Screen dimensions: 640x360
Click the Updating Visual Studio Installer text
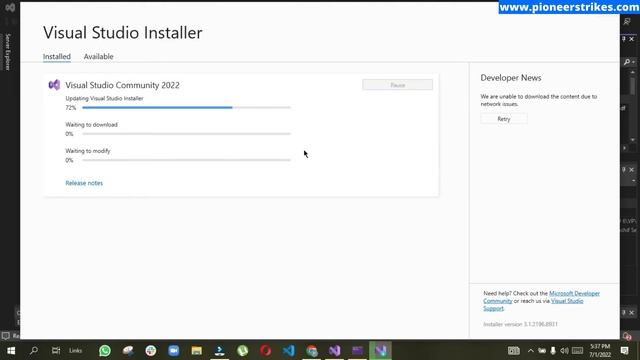[x=104, y=98]
